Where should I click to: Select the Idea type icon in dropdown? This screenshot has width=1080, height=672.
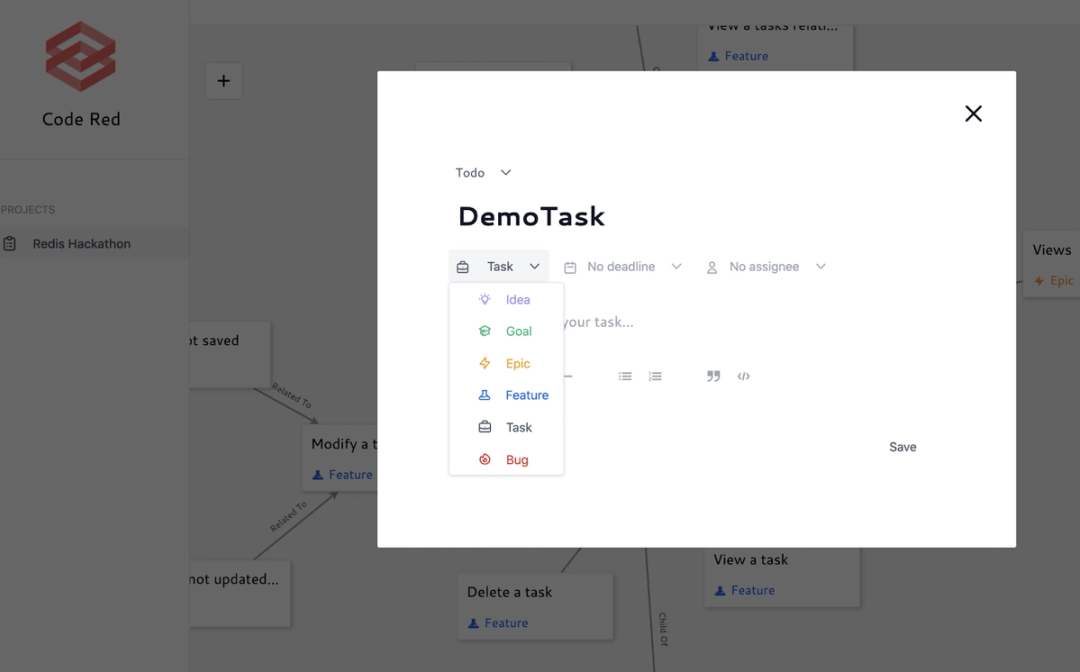click(483, 299)
